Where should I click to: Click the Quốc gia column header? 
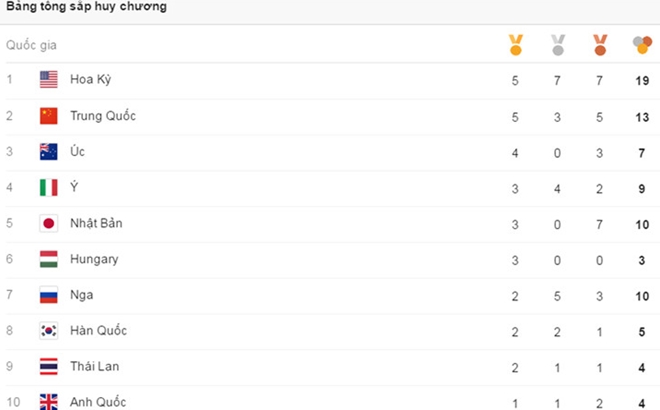click(31, 45)
